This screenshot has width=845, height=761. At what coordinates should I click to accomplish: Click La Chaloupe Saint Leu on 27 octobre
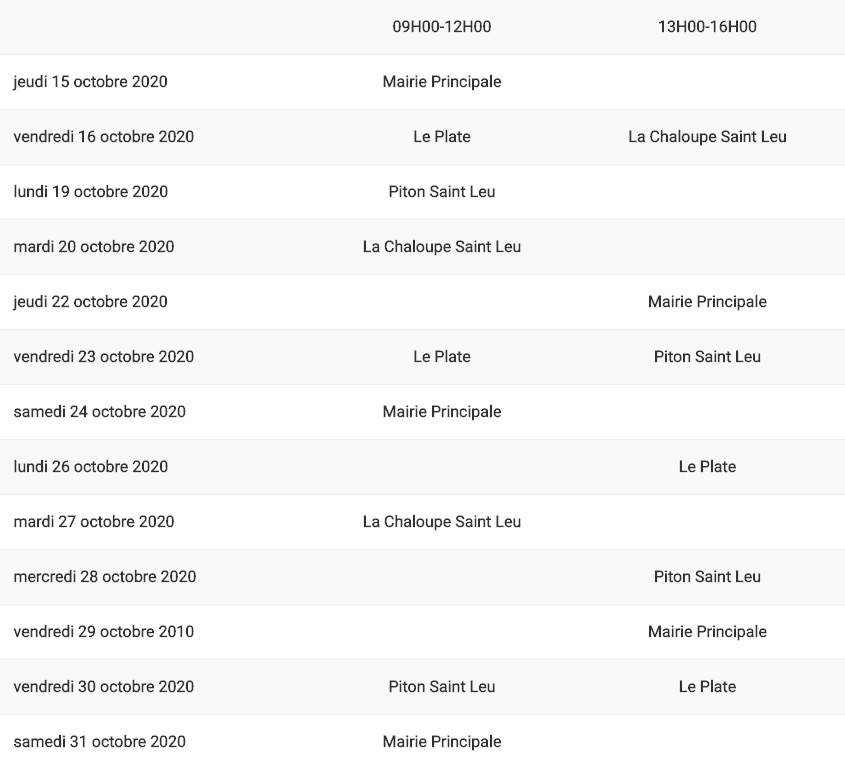coord(441,522)
